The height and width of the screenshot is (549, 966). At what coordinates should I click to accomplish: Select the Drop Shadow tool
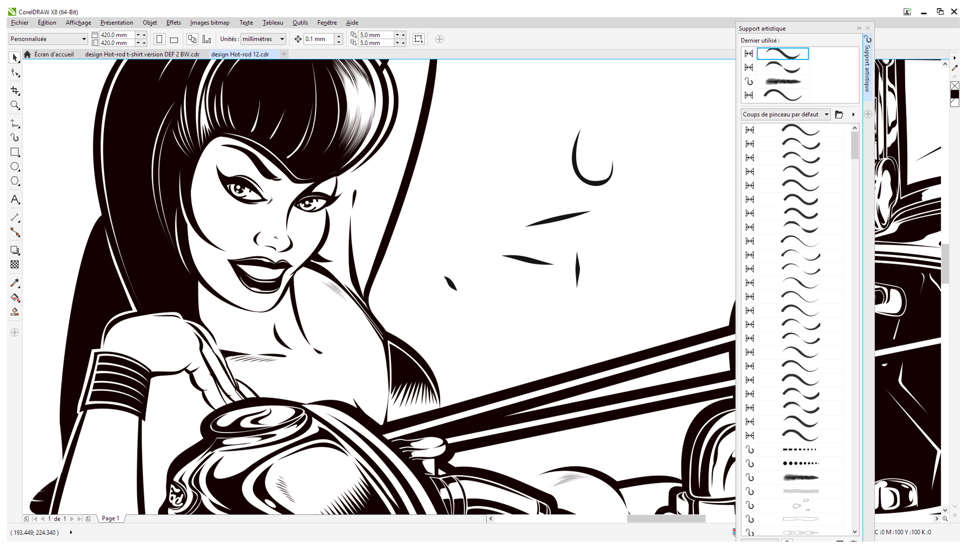pos(15,250)
